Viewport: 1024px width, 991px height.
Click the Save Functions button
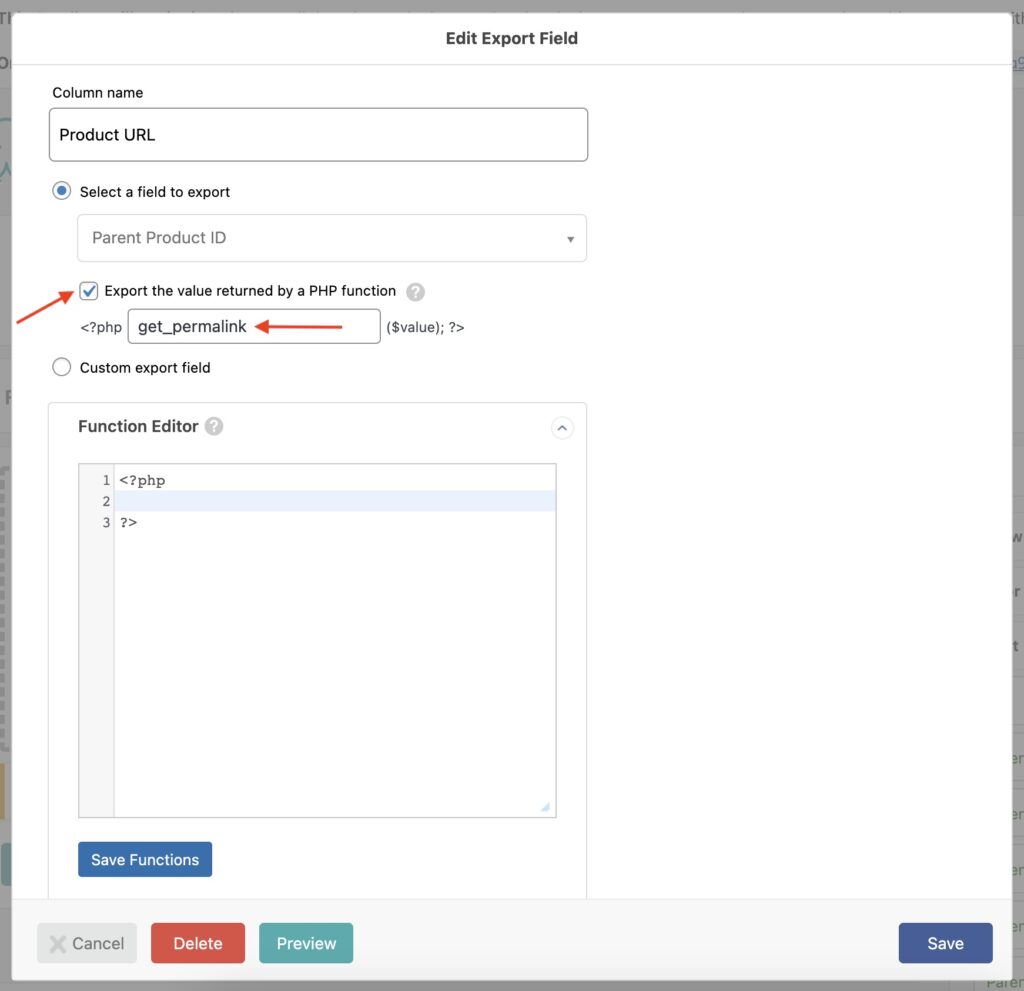coord(144,859)
